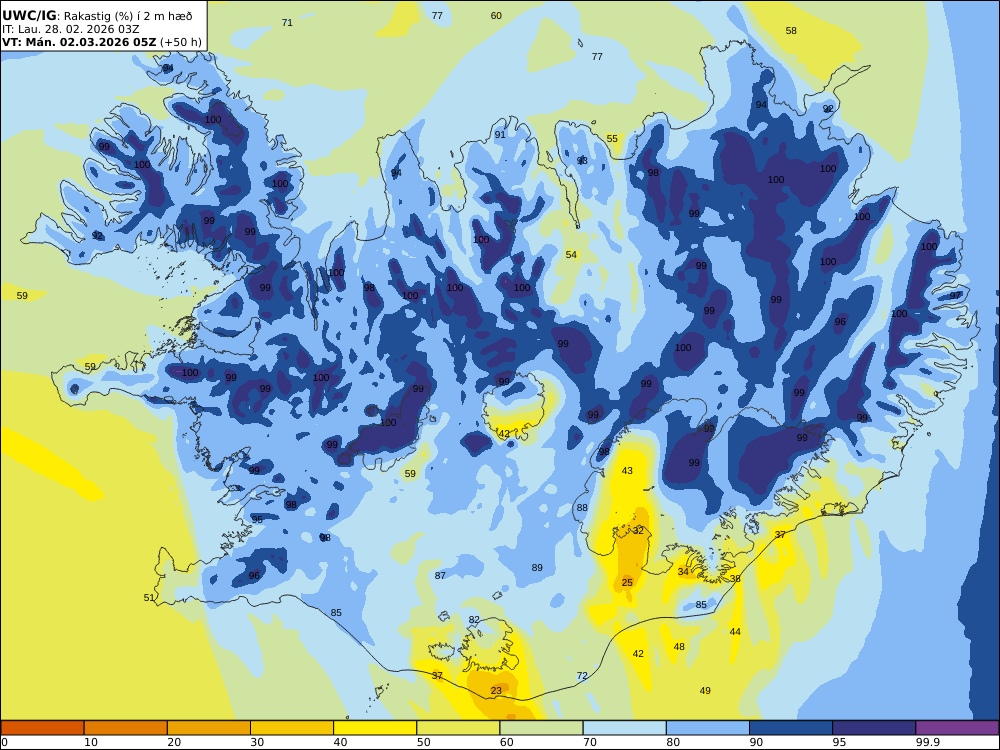
Task: Select the purple legend swatch above 99.9
Action: (957, 728)
